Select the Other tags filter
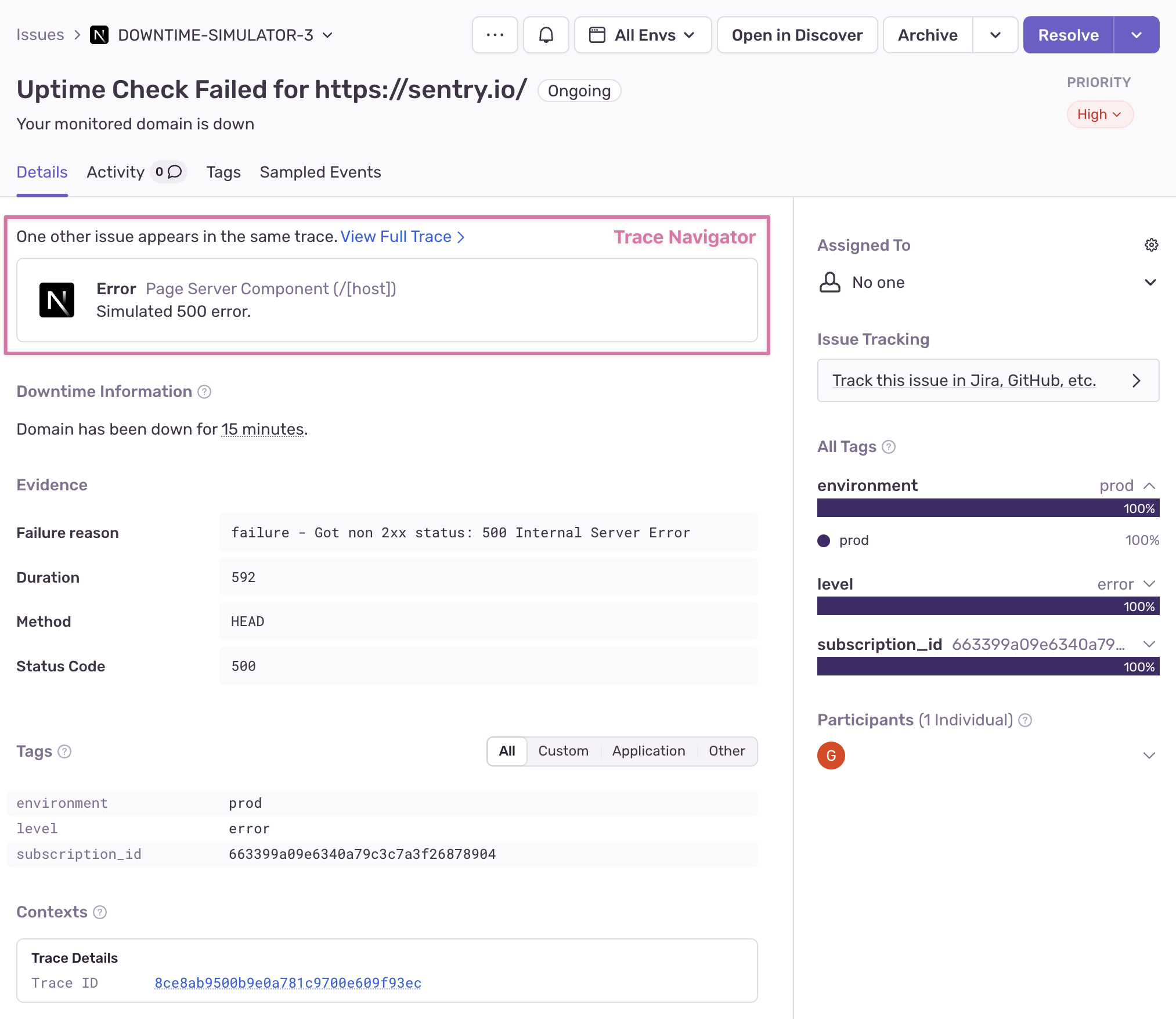1176x1019 pixels. pos(726,751)
